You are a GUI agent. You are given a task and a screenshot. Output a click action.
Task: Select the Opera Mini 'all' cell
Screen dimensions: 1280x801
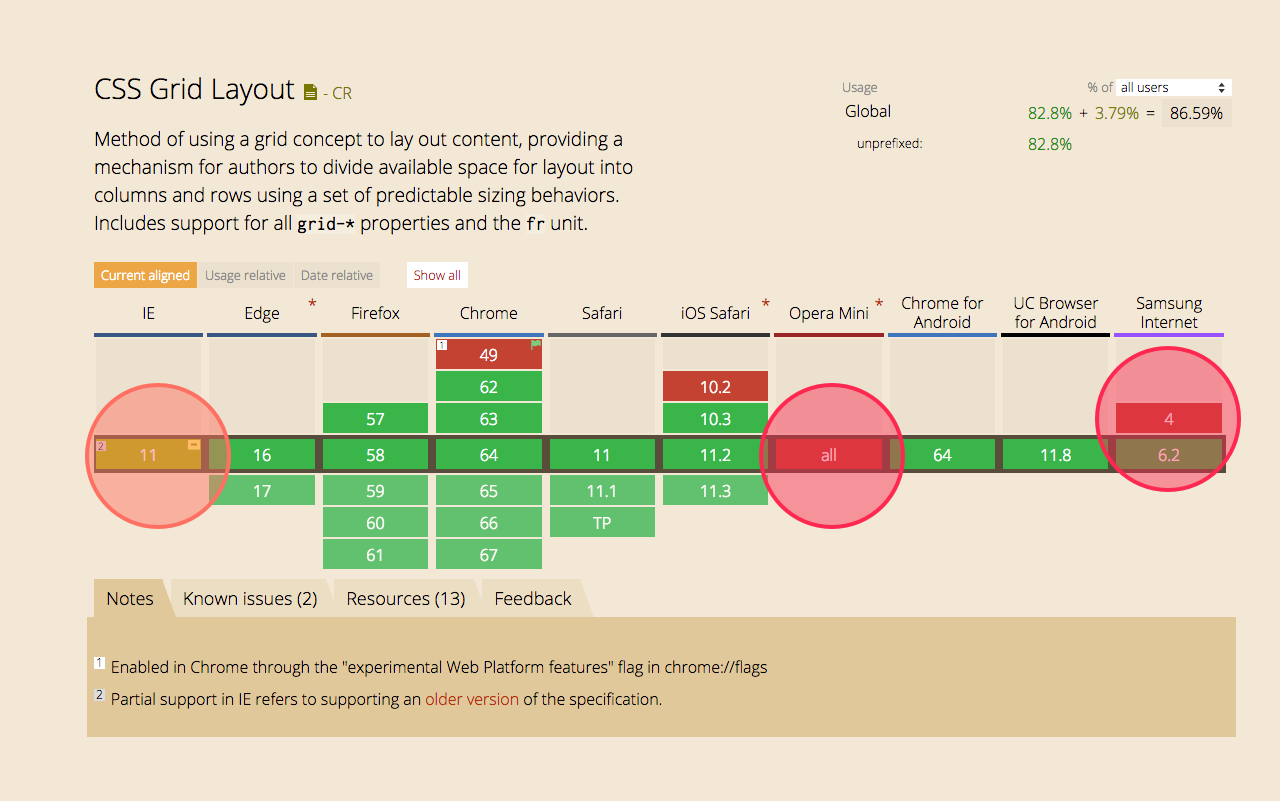point(829,455)
